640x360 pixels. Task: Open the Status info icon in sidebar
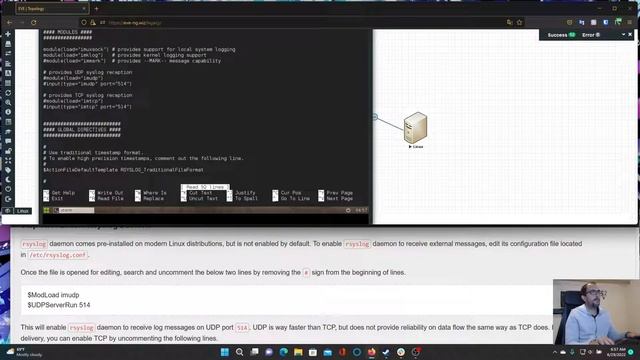pos(8,112)
